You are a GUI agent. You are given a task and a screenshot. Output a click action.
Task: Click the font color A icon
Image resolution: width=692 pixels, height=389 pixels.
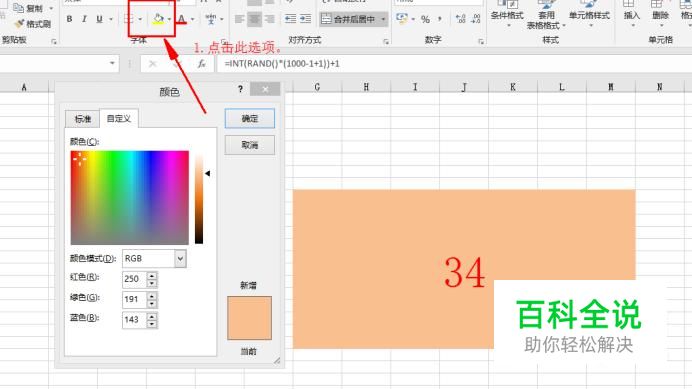click(x=181, y=19)
